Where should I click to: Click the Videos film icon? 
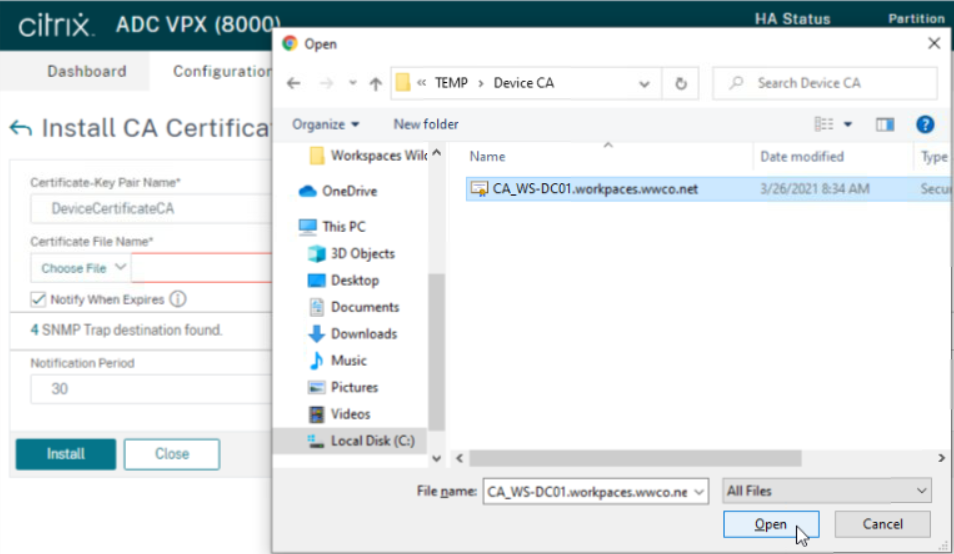coord(316,414)
